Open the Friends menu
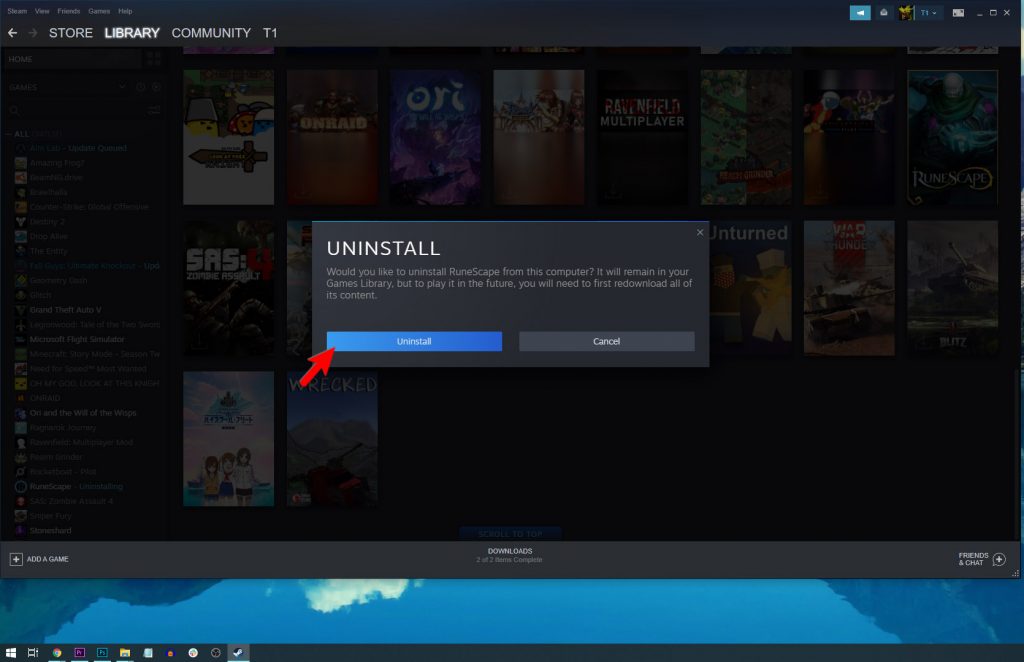This screenshot has width=1024, height=662. pyautogui.click(x=69, y=11)
